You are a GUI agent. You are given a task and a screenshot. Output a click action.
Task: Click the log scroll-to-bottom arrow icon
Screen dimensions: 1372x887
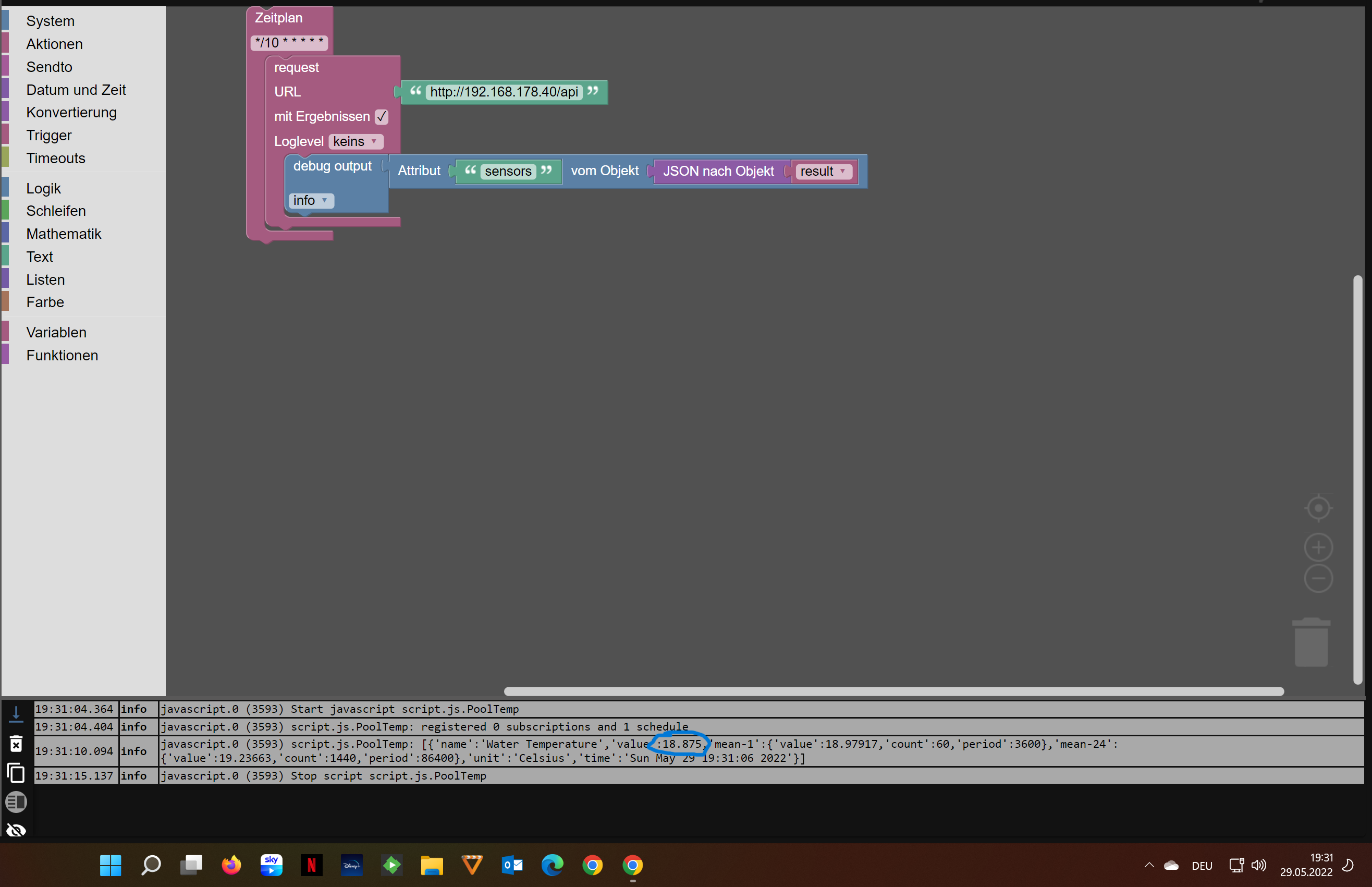pos(16,713)
